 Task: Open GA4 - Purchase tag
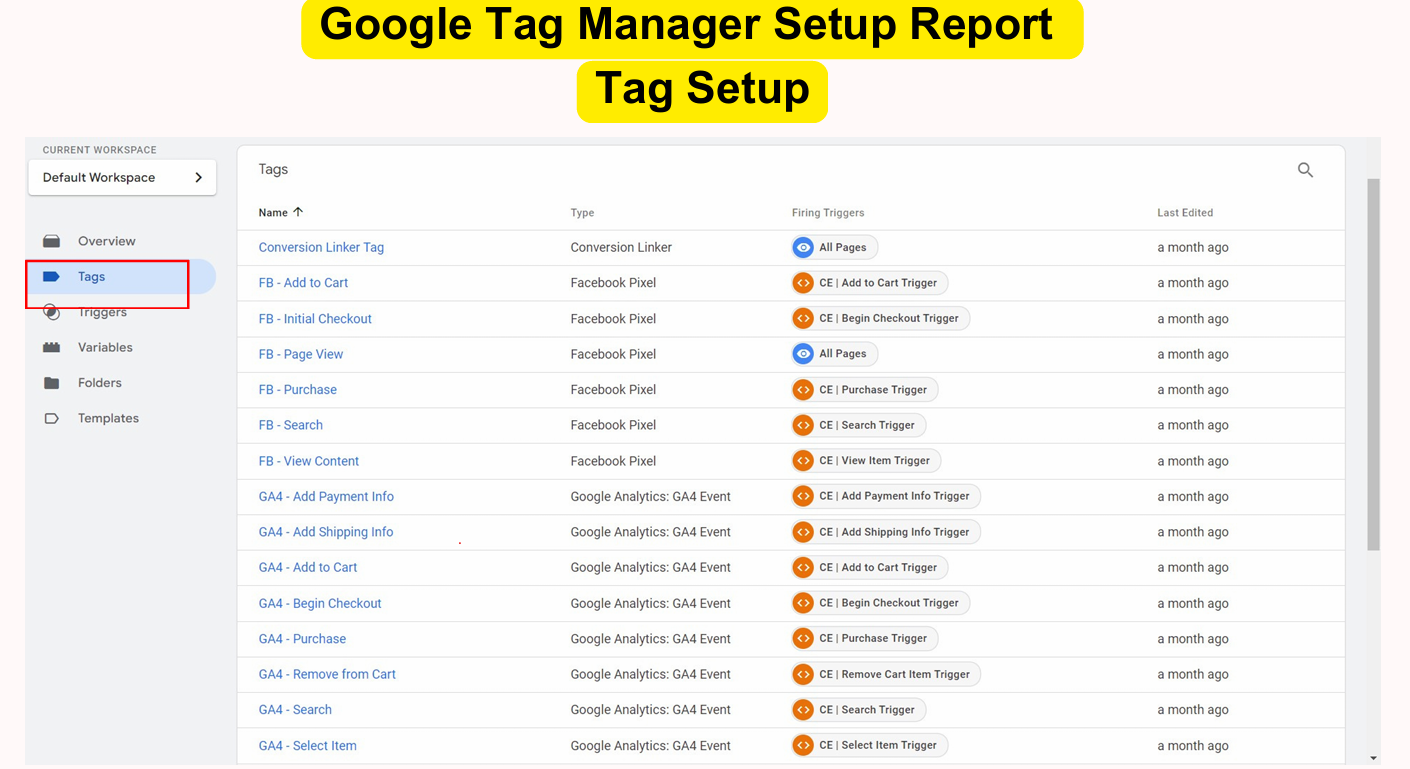(302, 639)
